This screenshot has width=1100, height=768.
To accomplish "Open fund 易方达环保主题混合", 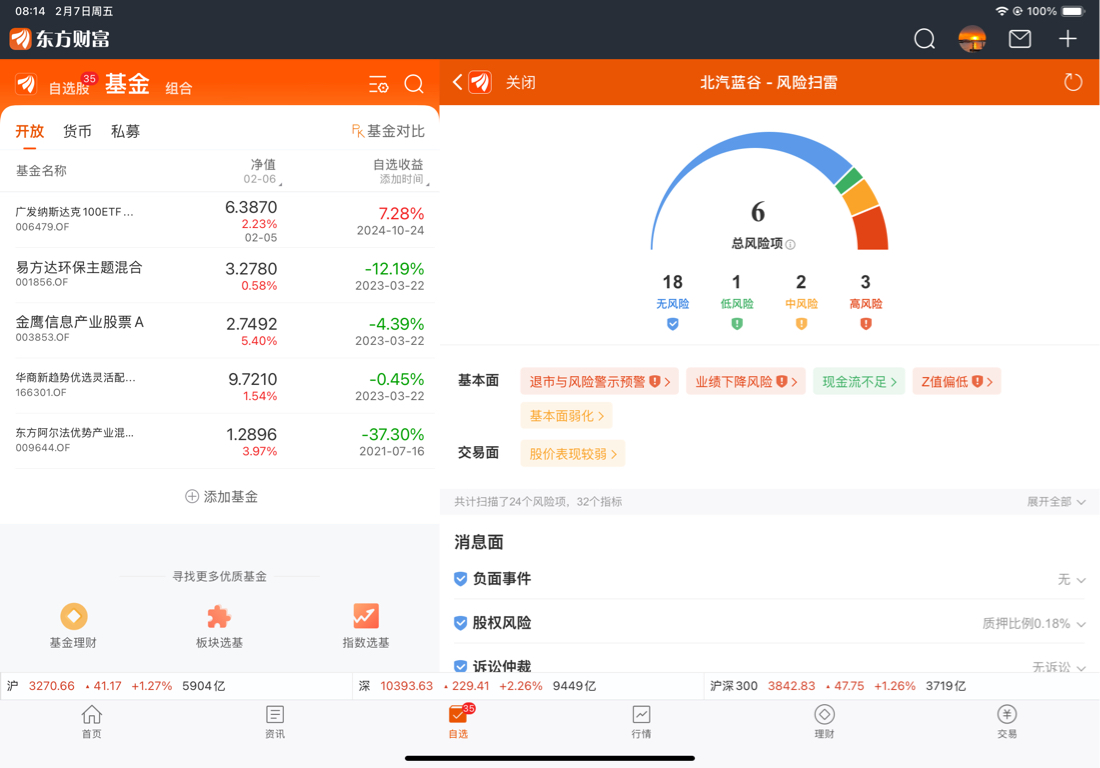I will 220,275.
